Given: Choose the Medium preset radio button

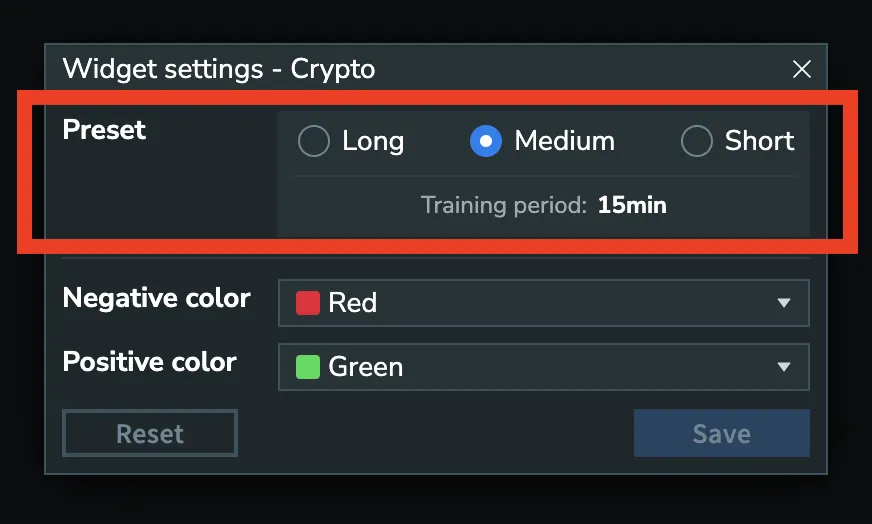Looking at the screenshot, I should [x=486, y=142].
